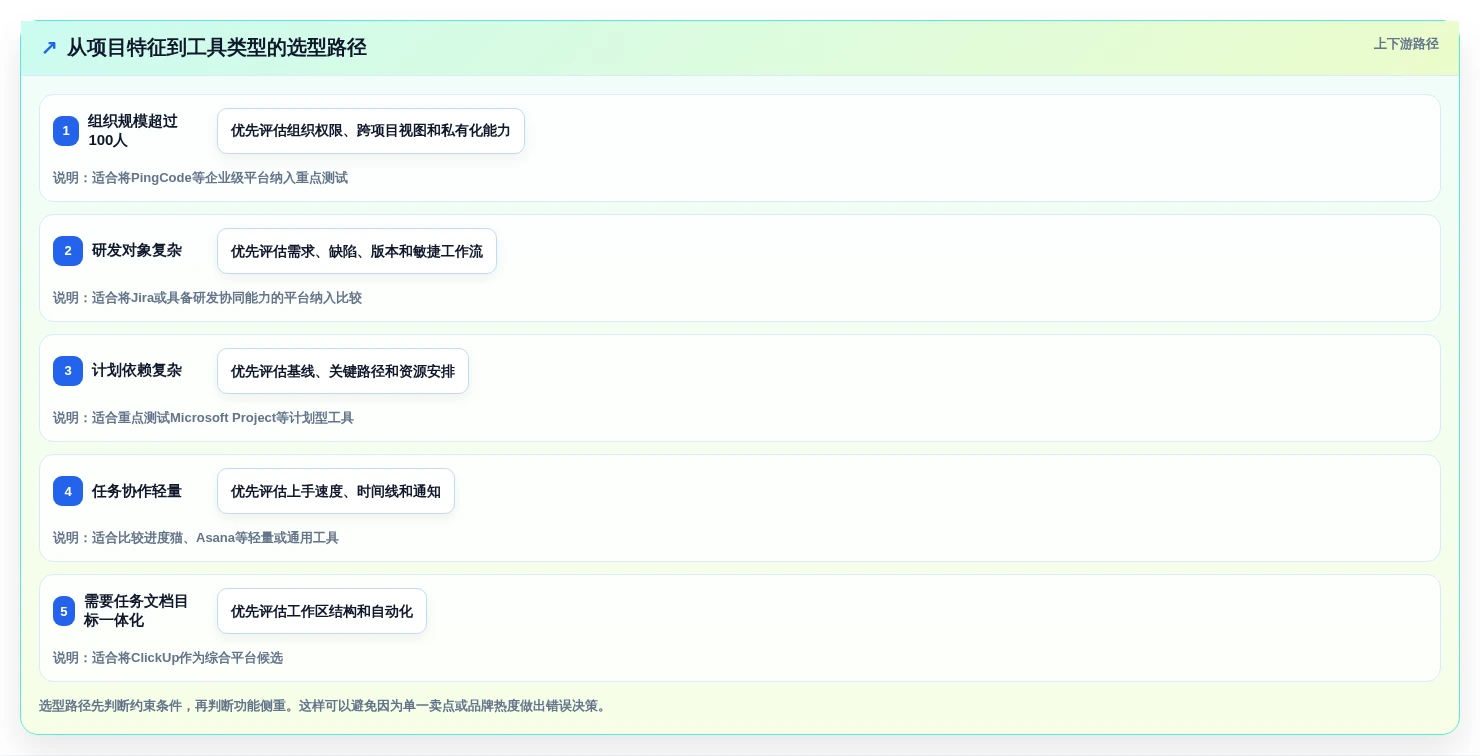
Task: Select the 需要任务文档目标一体化 heading
Action: point(136,611)
